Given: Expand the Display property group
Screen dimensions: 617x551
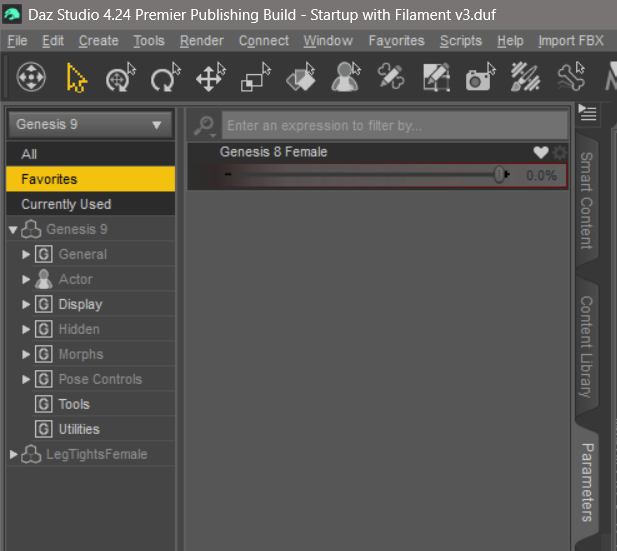Looking at the screenshot, I should 26,304.
